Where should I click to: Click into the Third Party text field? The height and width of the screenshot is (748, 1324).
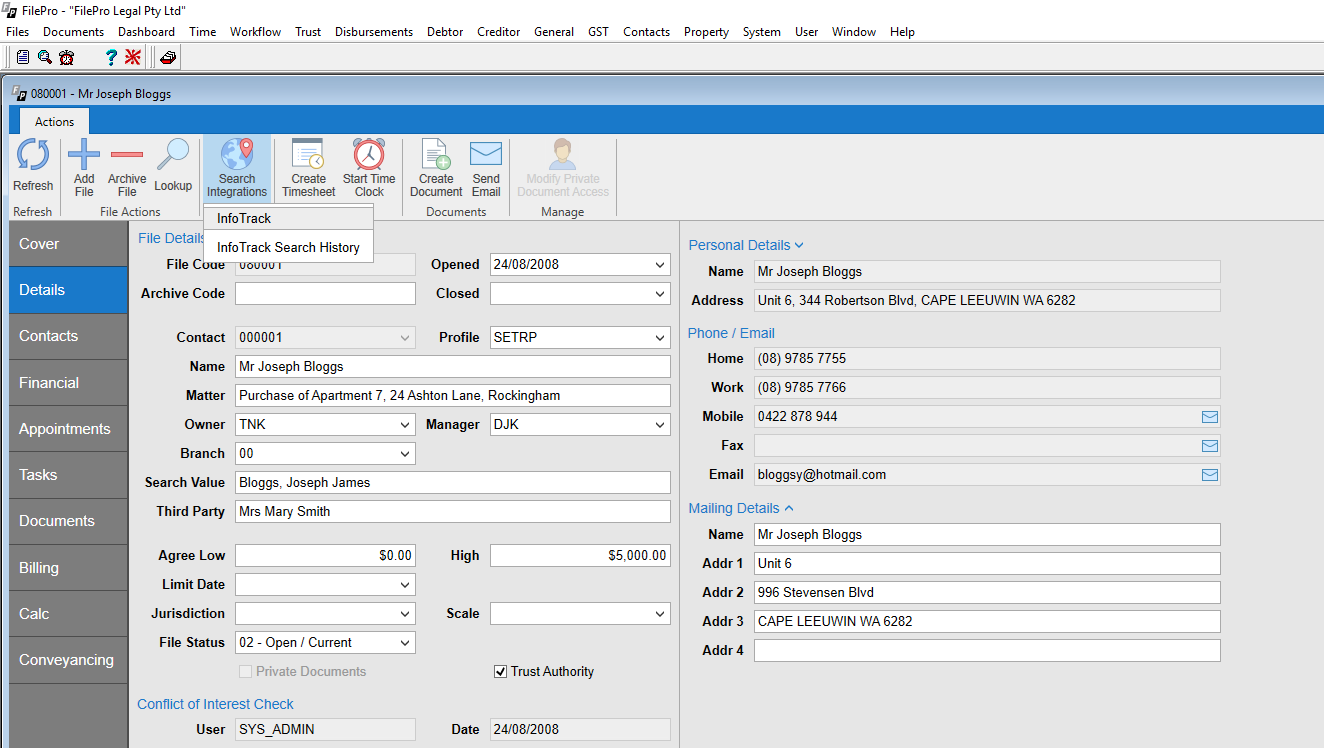tap(452, 512)
